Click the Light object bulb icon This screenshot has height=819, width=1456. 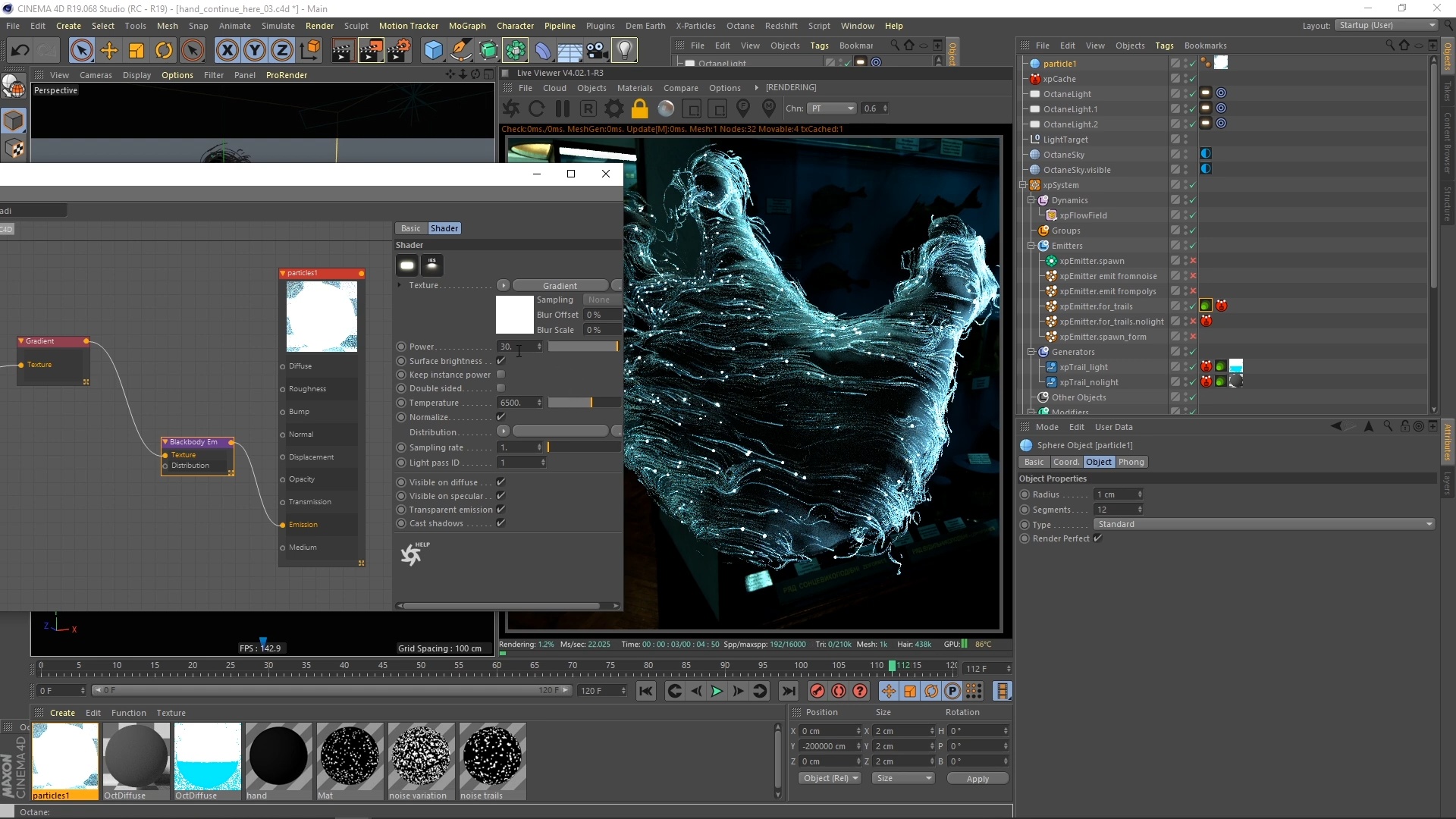click(624, 51)
